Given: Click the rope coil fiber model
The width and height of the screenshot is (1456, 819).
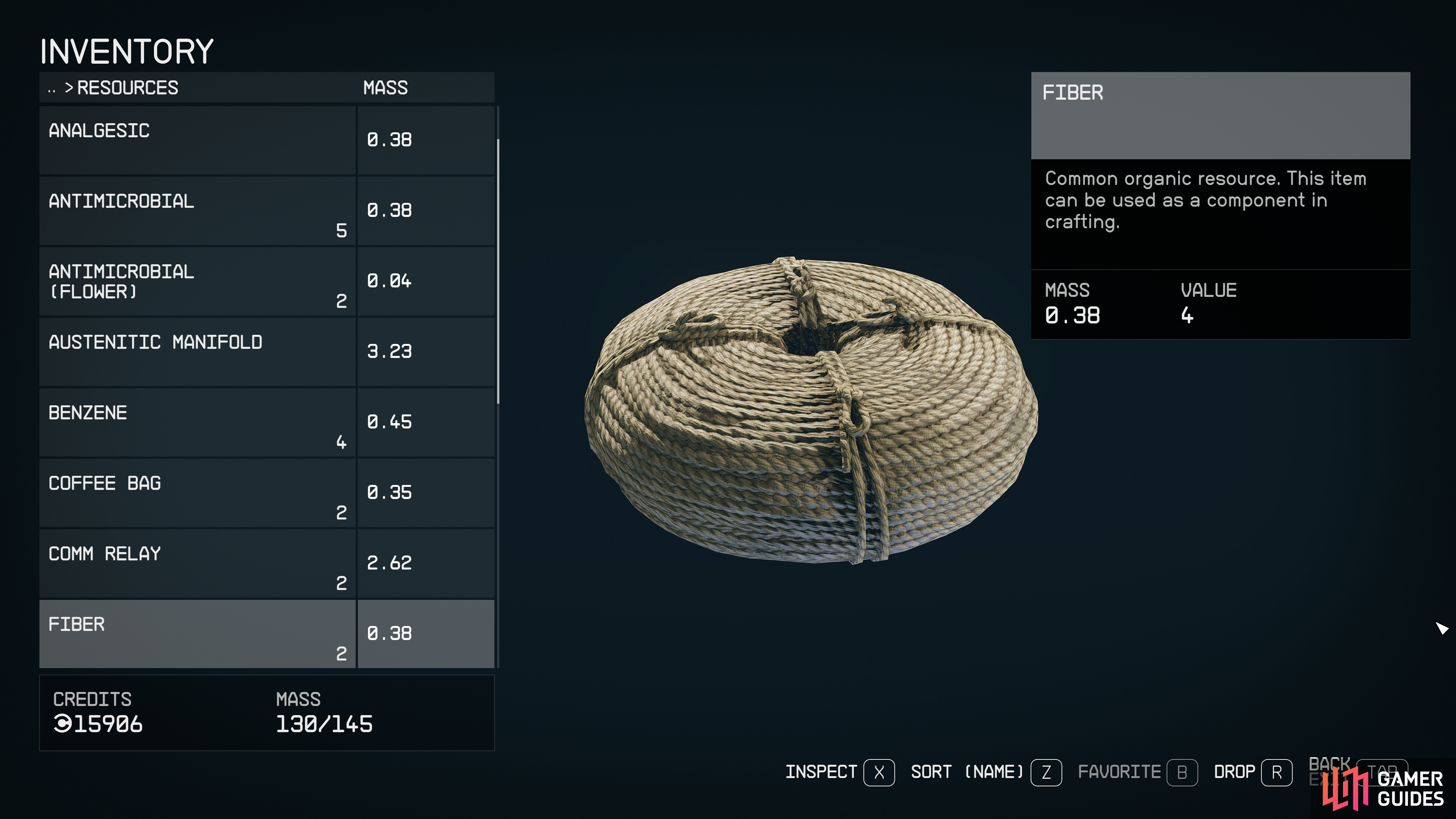Looking at the screenshot, I should click(x=811, y=410).
